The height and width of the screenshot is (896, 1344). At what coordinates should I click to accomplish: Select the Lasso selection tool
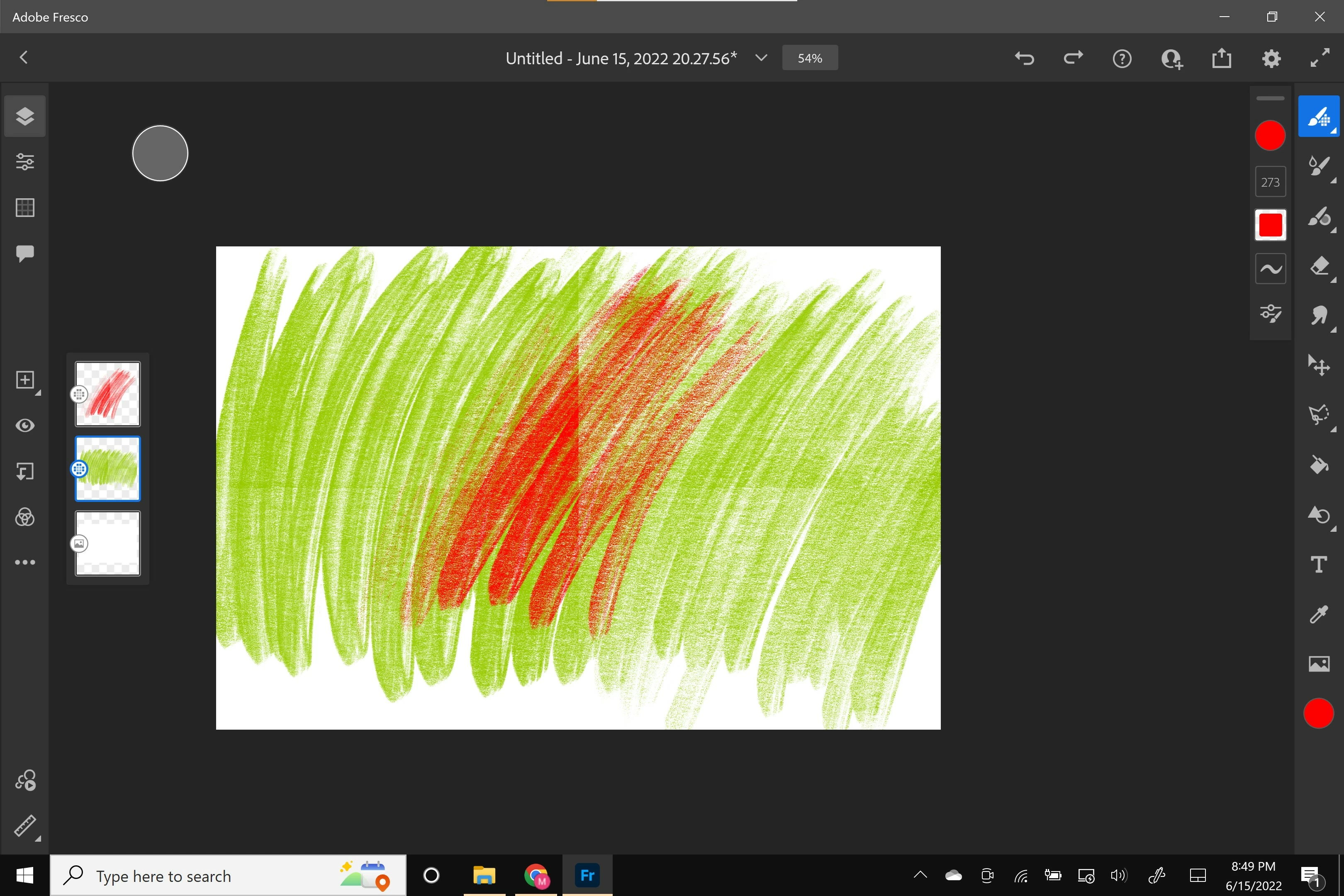coord(1319,414)
